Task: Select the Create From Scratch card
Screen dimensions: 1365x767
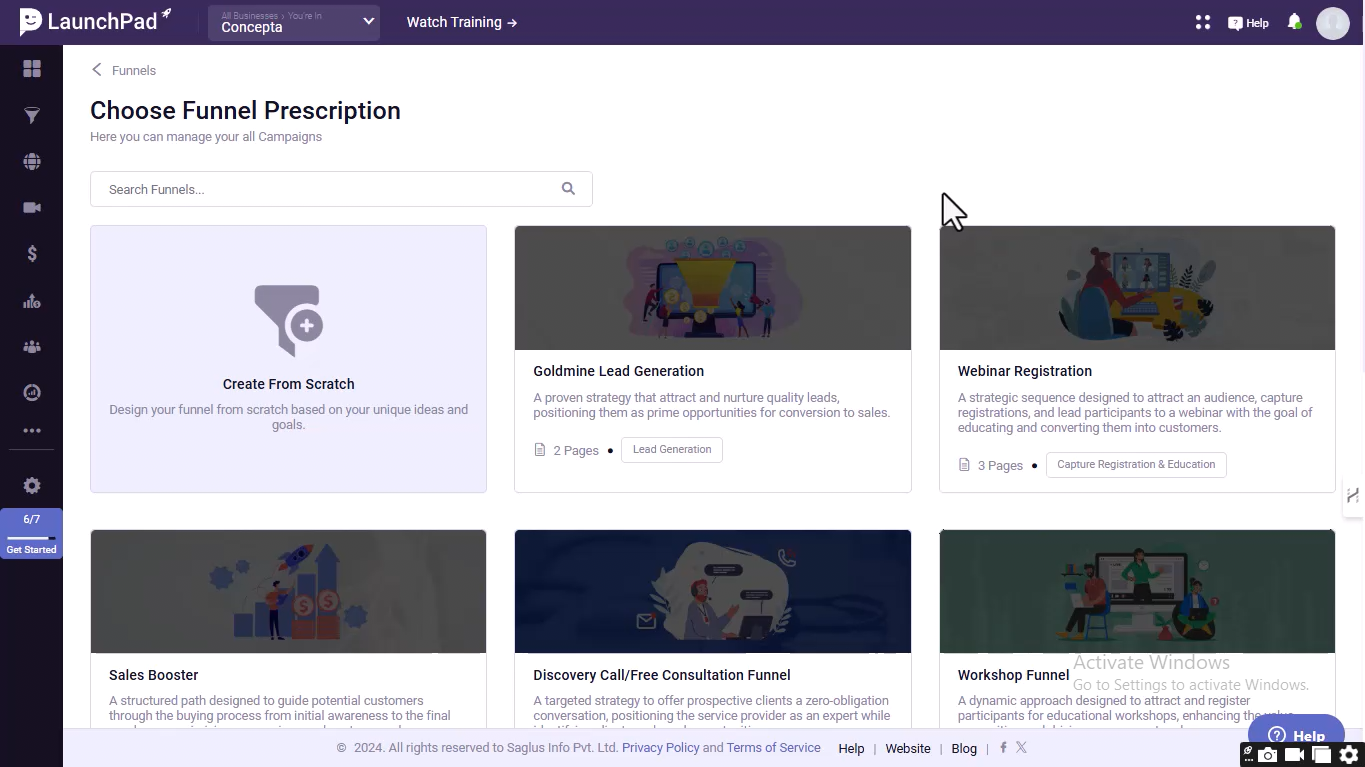Action: pos(288,359)
